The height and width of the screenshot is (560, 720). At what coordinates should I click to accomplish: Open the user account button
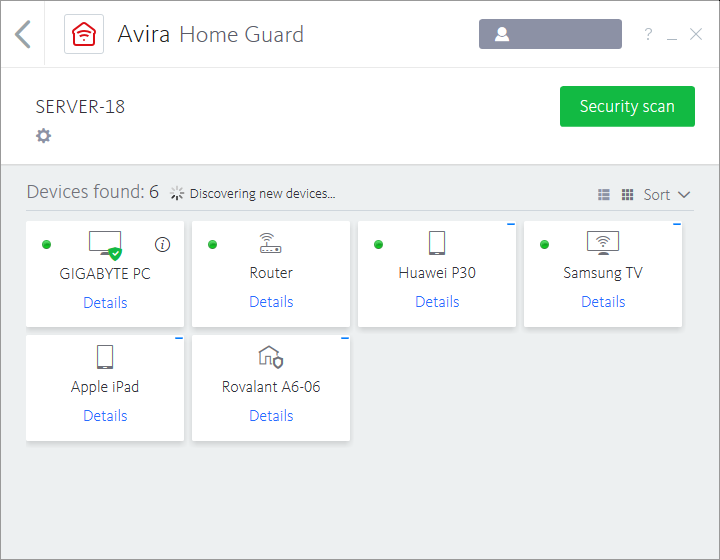tap(550, 34)
